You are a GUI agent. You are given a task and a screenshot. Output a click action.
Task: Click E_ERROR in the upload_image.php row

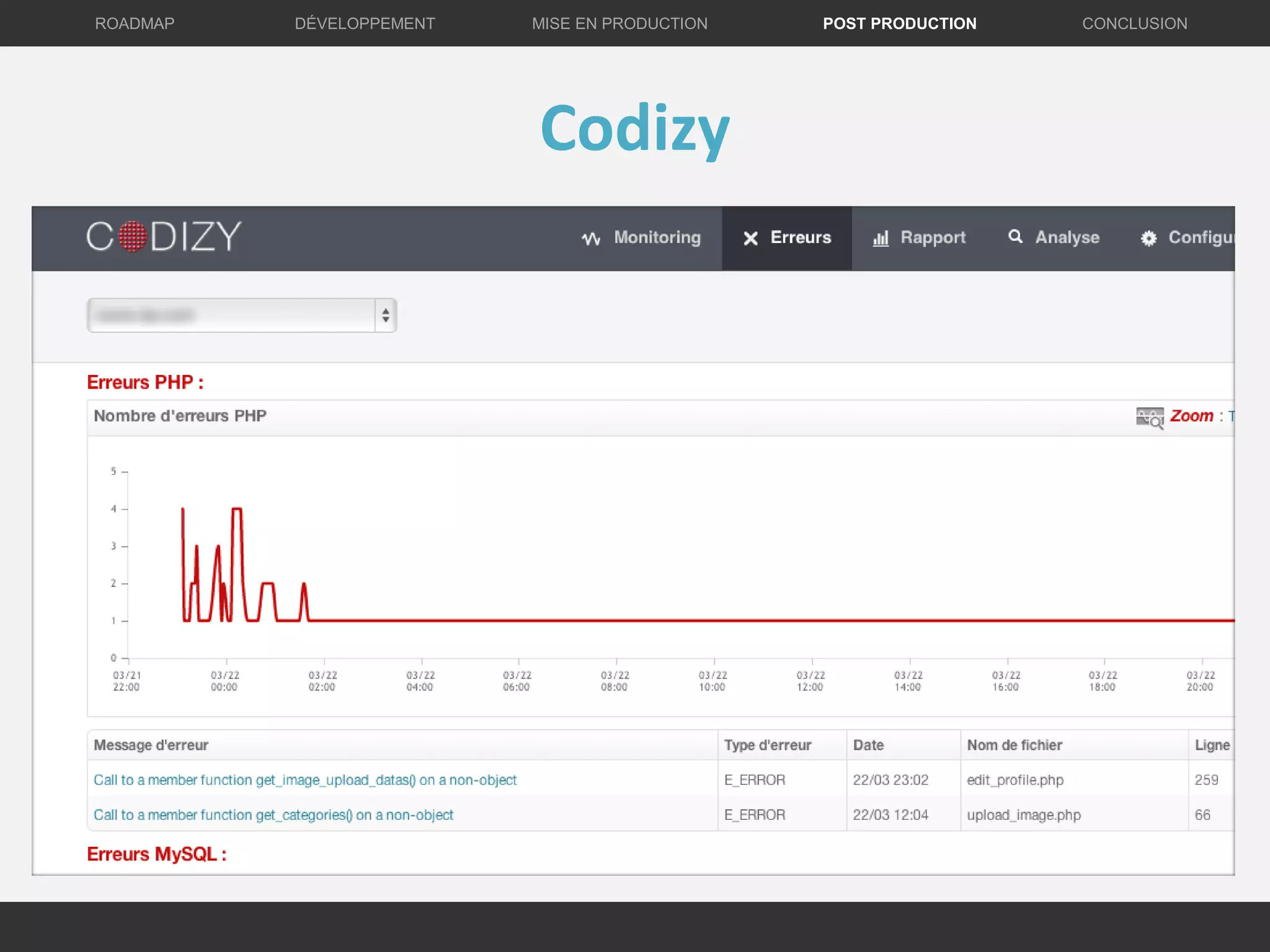tap(755, 815)
